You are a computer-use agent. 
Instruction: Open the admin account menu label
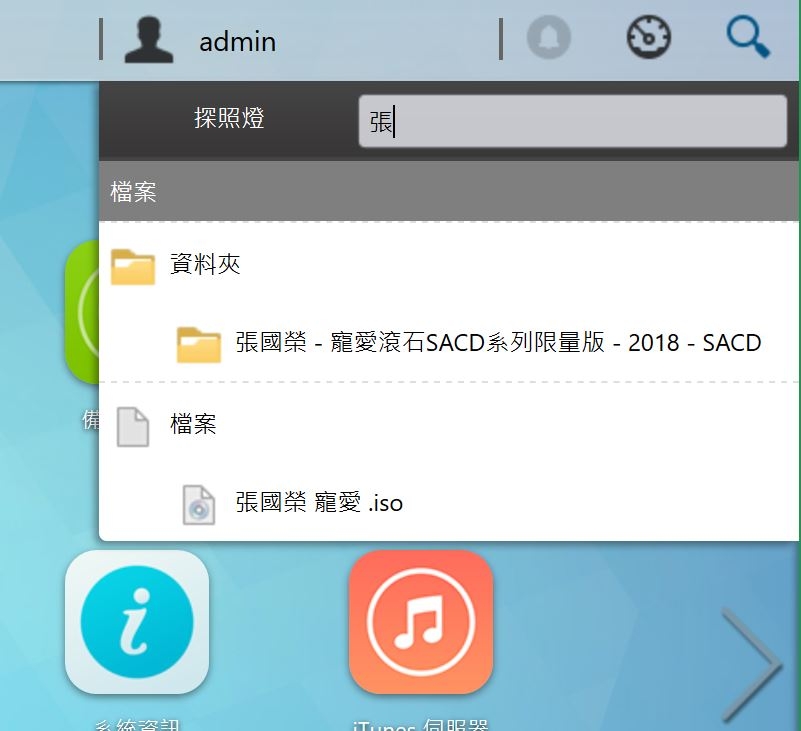click(238, 42)
